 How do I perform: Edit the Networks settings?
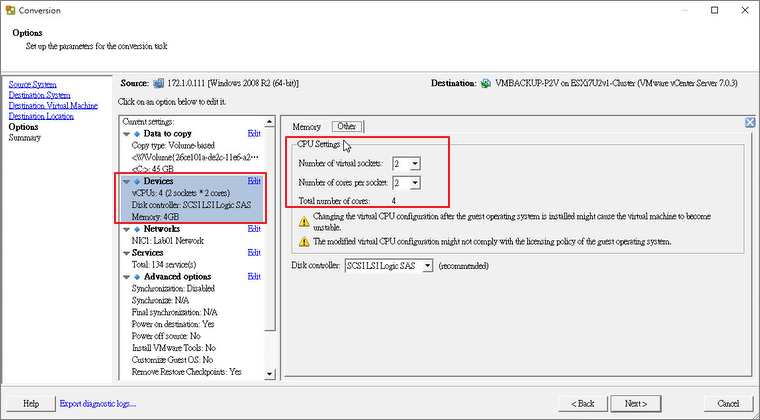pyautogui.click(x=254, y=229)
